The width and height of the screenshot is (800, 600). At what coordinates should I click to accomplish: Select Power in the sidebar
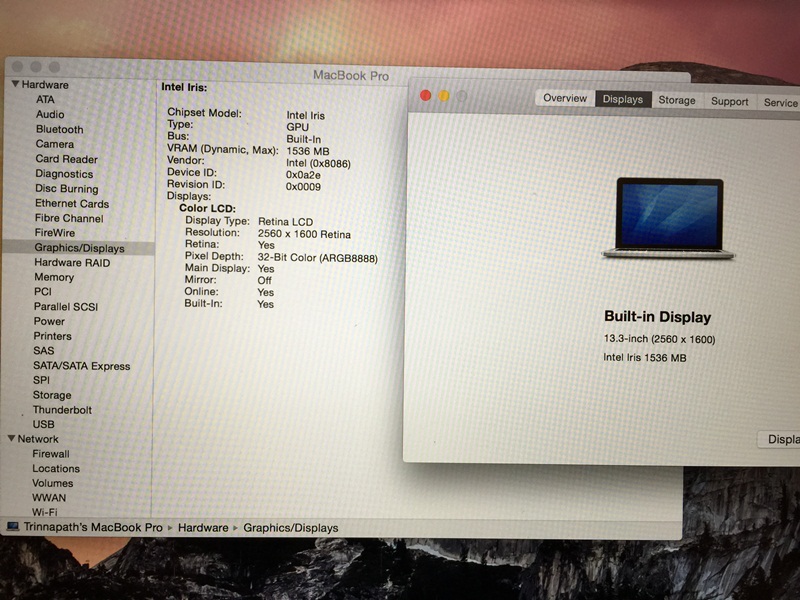[49, 321]
